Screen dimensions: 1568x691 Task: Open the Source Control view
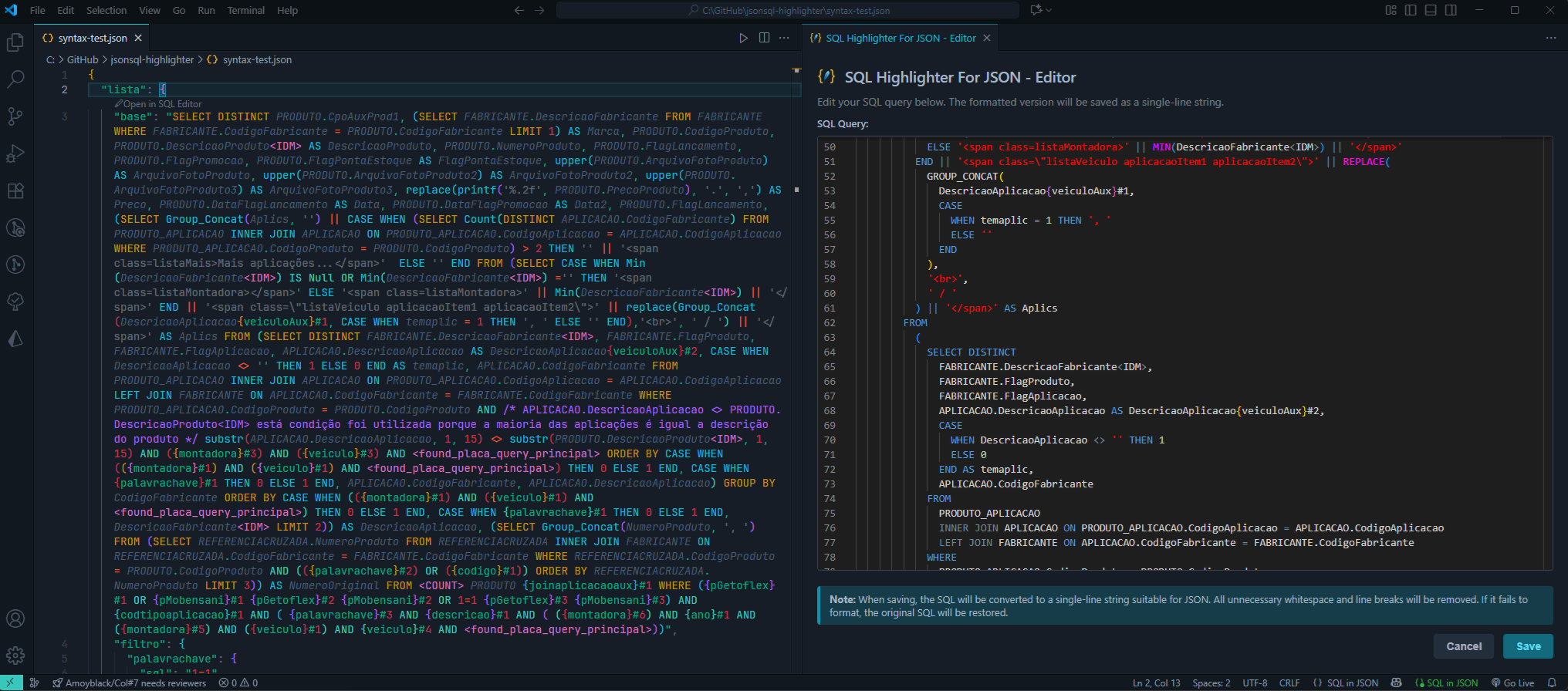click(15, 116)
